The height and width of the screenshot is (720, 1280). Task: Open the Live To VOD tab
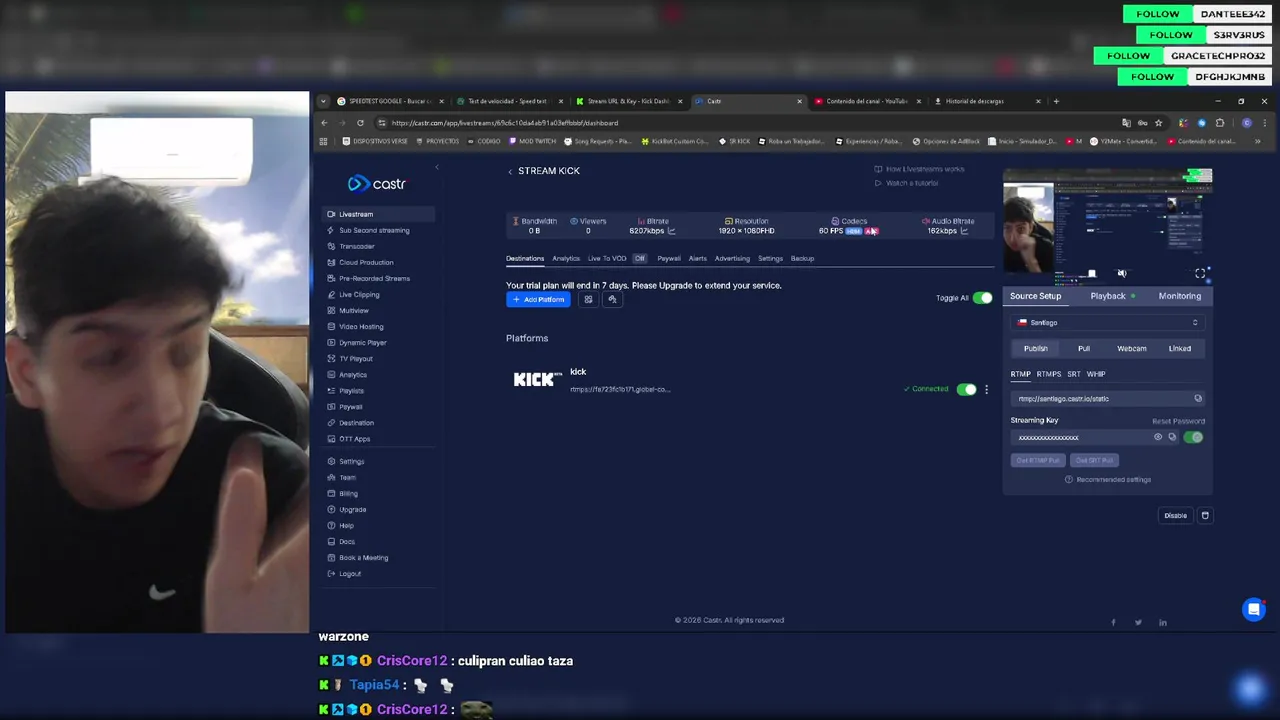(x=607, y=258)
